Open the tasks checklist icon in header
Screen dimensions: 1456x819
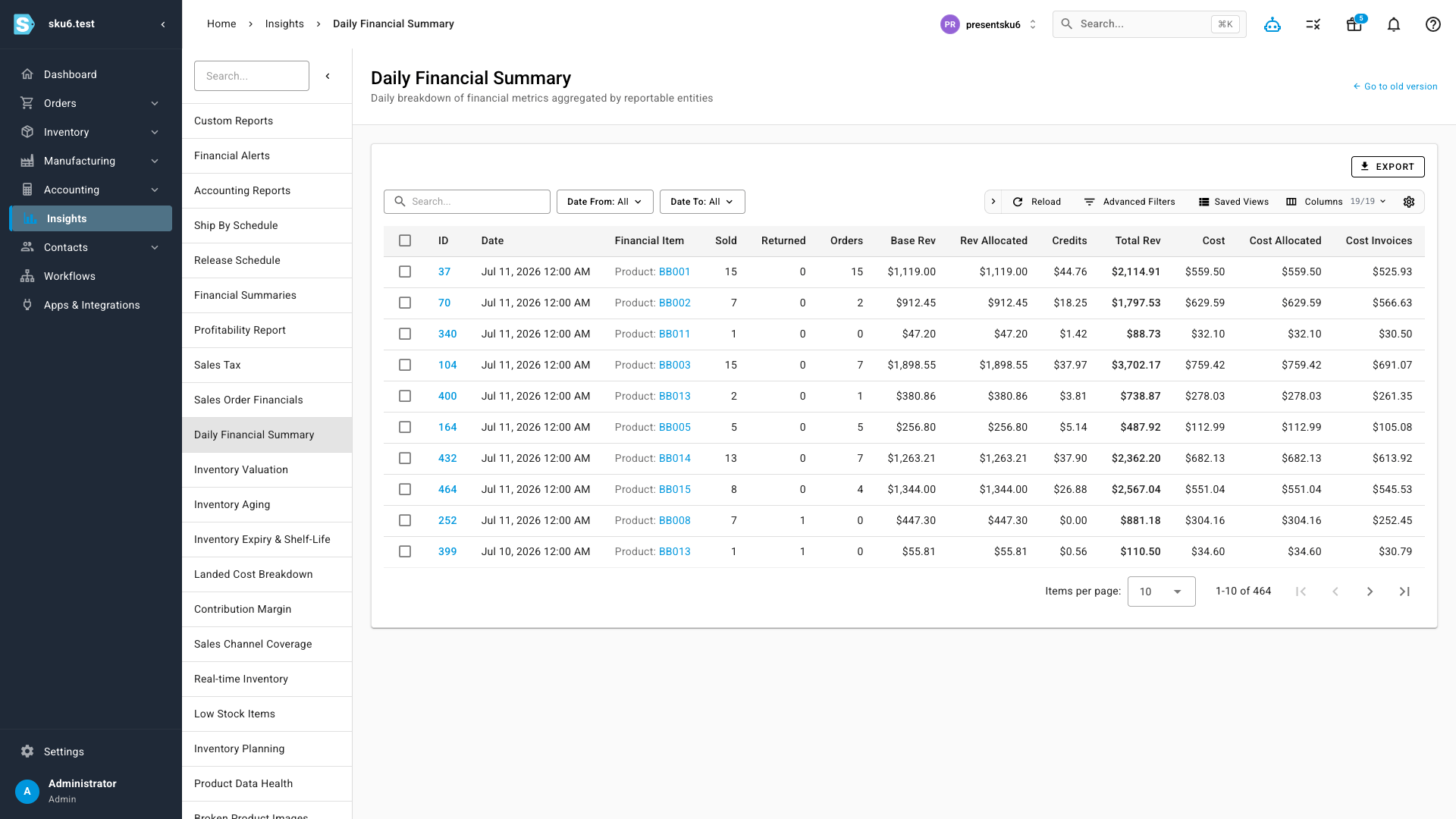1313,24
